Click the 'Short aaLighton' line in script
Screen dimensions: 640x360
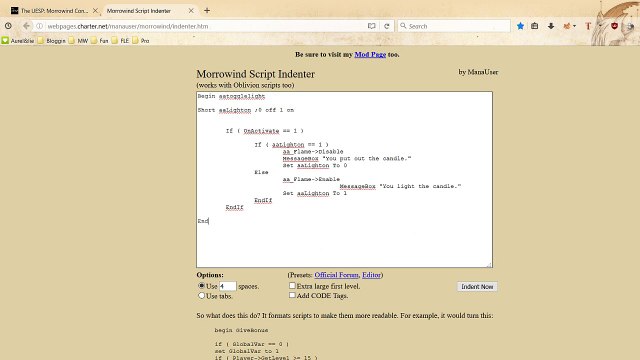coord(245,110)
